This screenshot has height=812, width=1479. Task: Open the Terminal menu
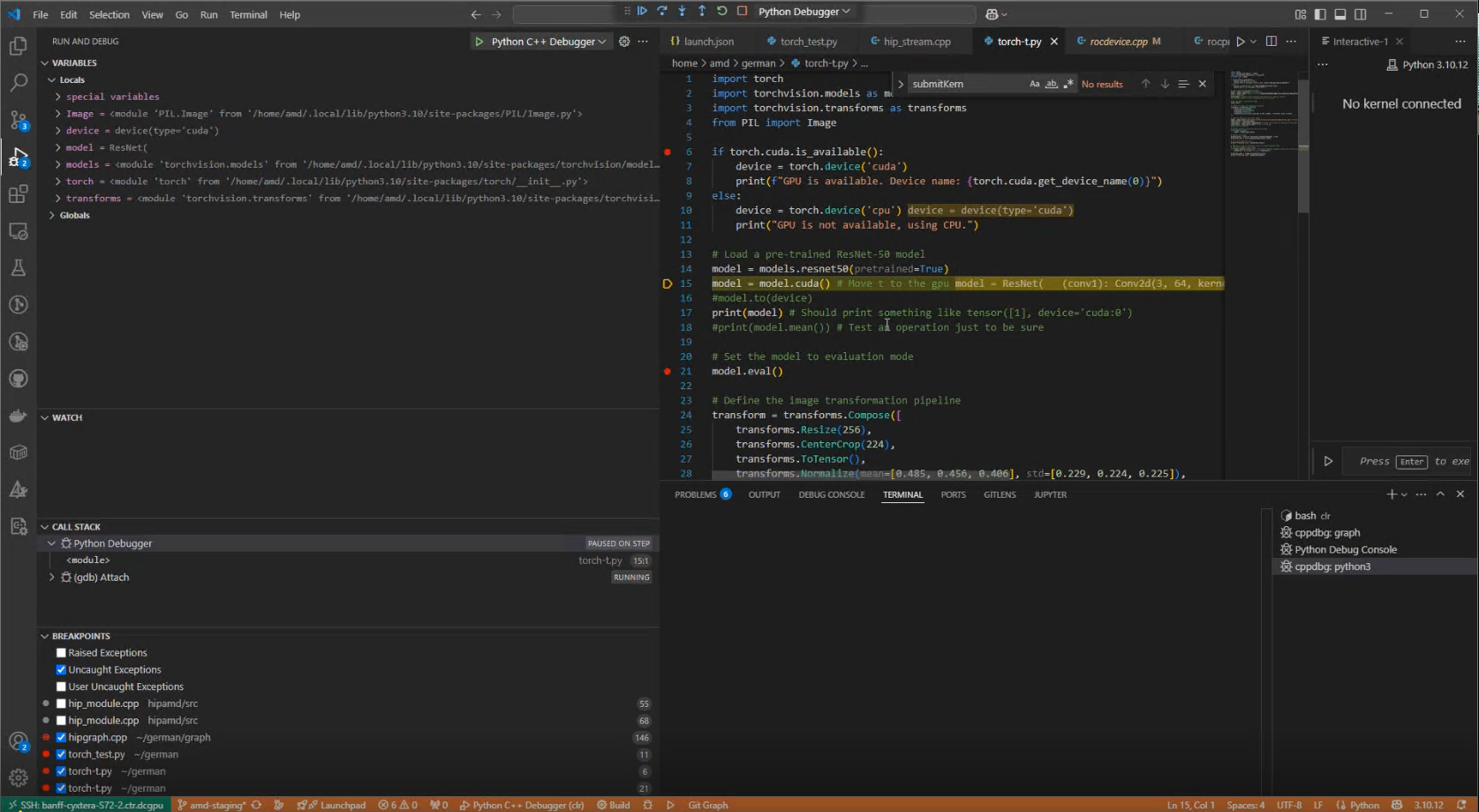pyautogui.click(x=248, y=15)
